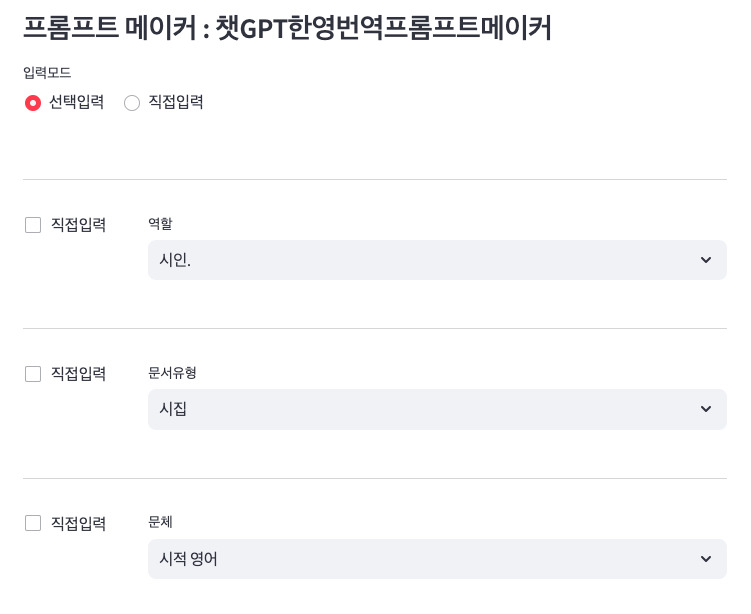
Task: Click the 직접입력 checkbox label text beside 문서유형
Action: pyautogui.click(x=78, y=374)
